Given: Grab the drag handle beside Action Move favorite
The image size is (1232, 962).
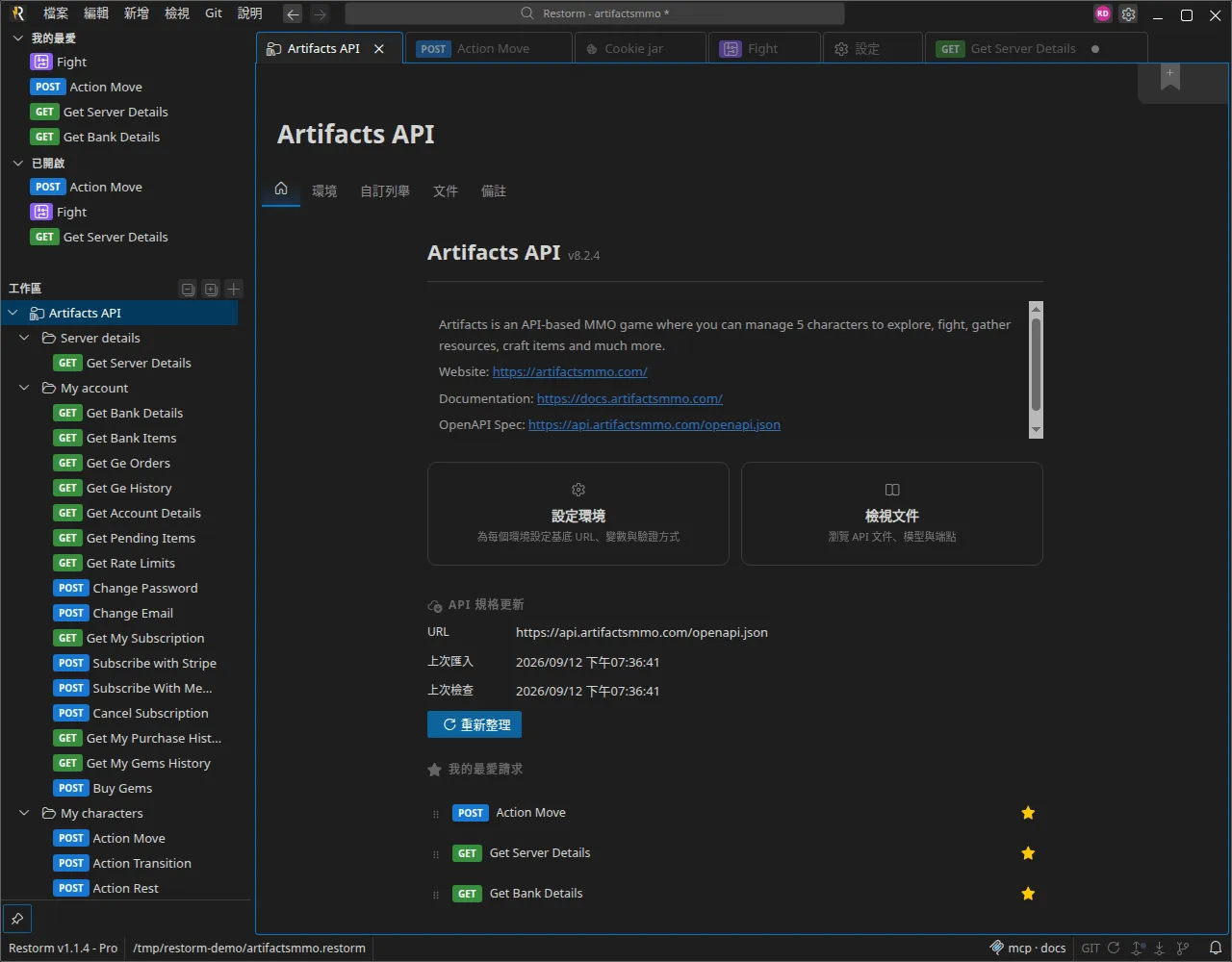Looking at the screenshot, I should [x=436, y=814].
